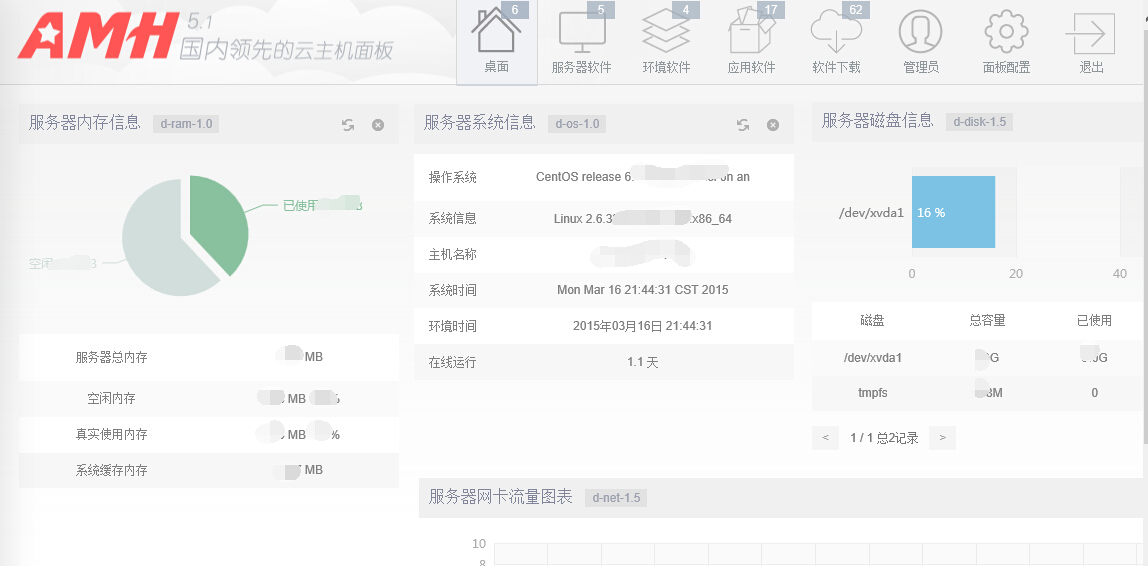The width and height of the screenshot is (1148, 566).
Task: Click the d-disk-1.5 version tag
Action: tap(980, 122)
